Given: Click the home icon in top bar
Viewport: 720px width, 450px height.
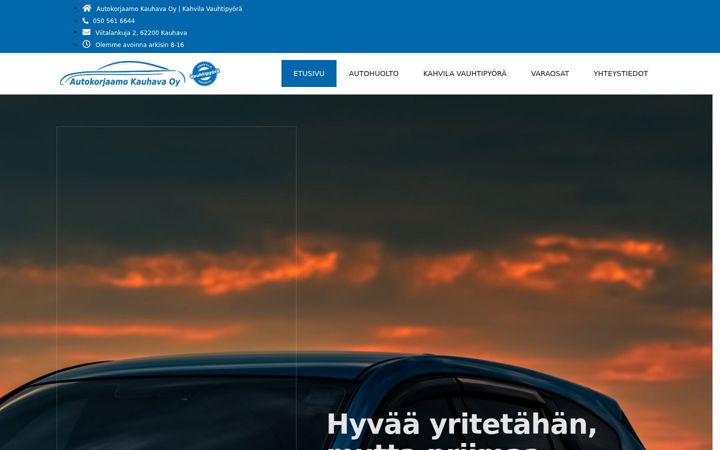Looking at the screenshot, I should (x=87, y=8).
